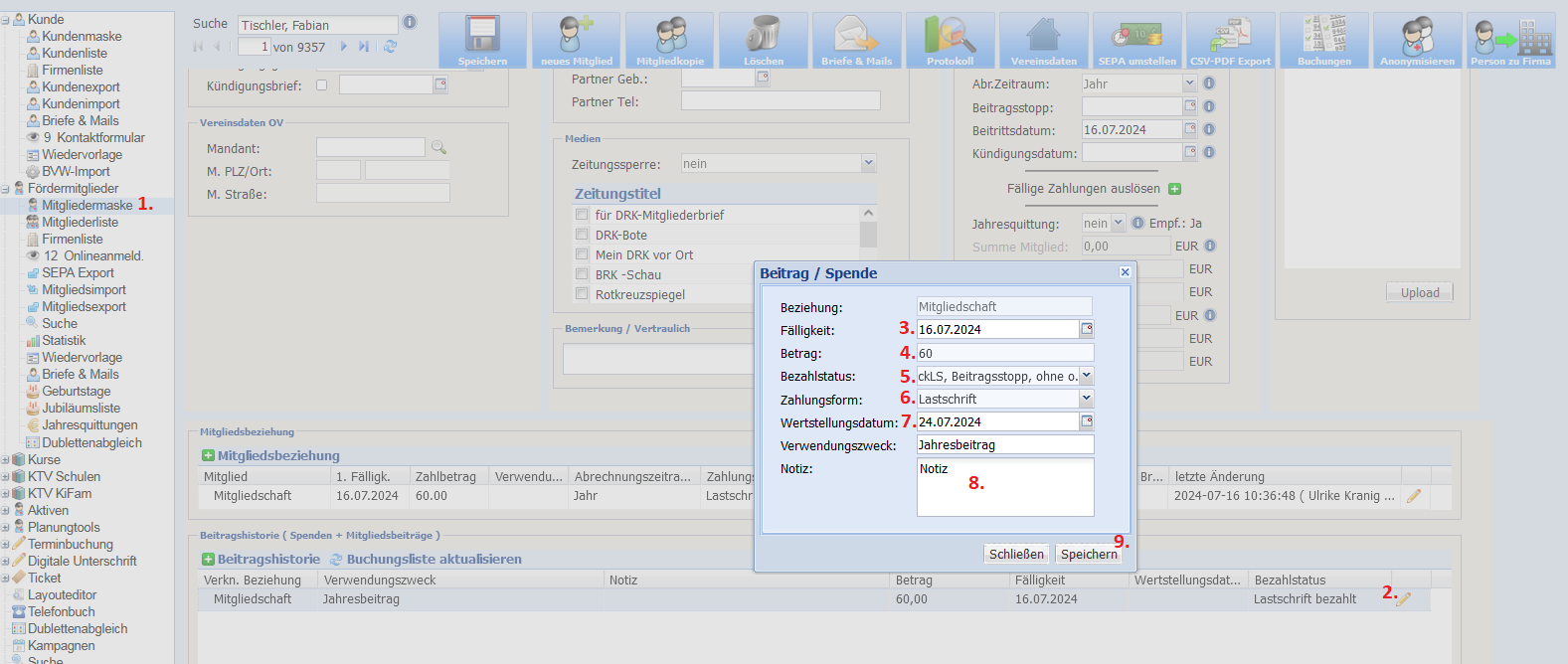This screenshot has height=664, width=1568.
Task: Open the Abr.Zeitraum dropdown
Action: (x=1189, y=83)
